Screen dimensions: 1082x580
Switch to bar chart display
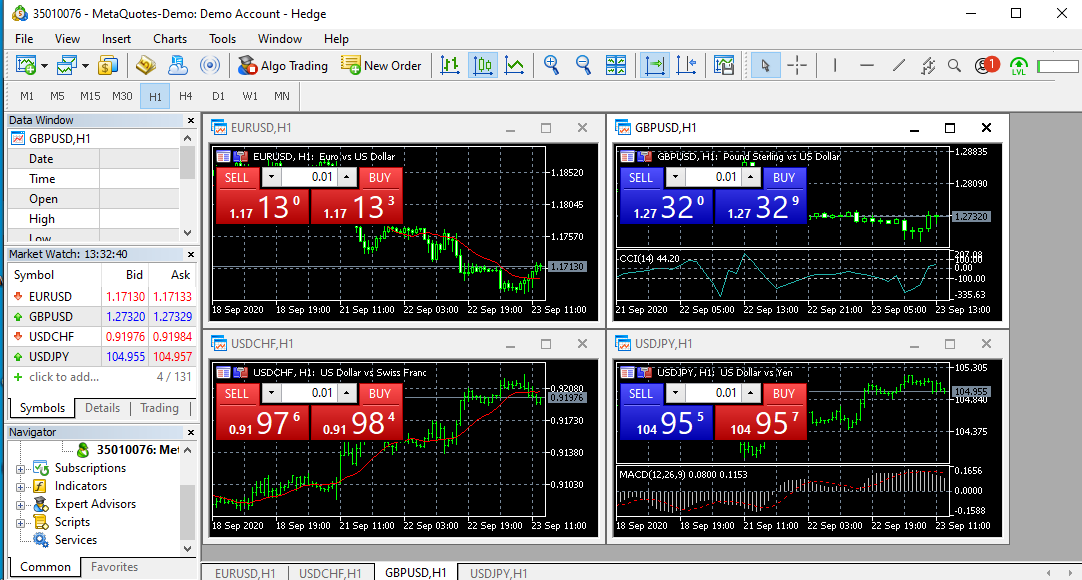[450, 66]
